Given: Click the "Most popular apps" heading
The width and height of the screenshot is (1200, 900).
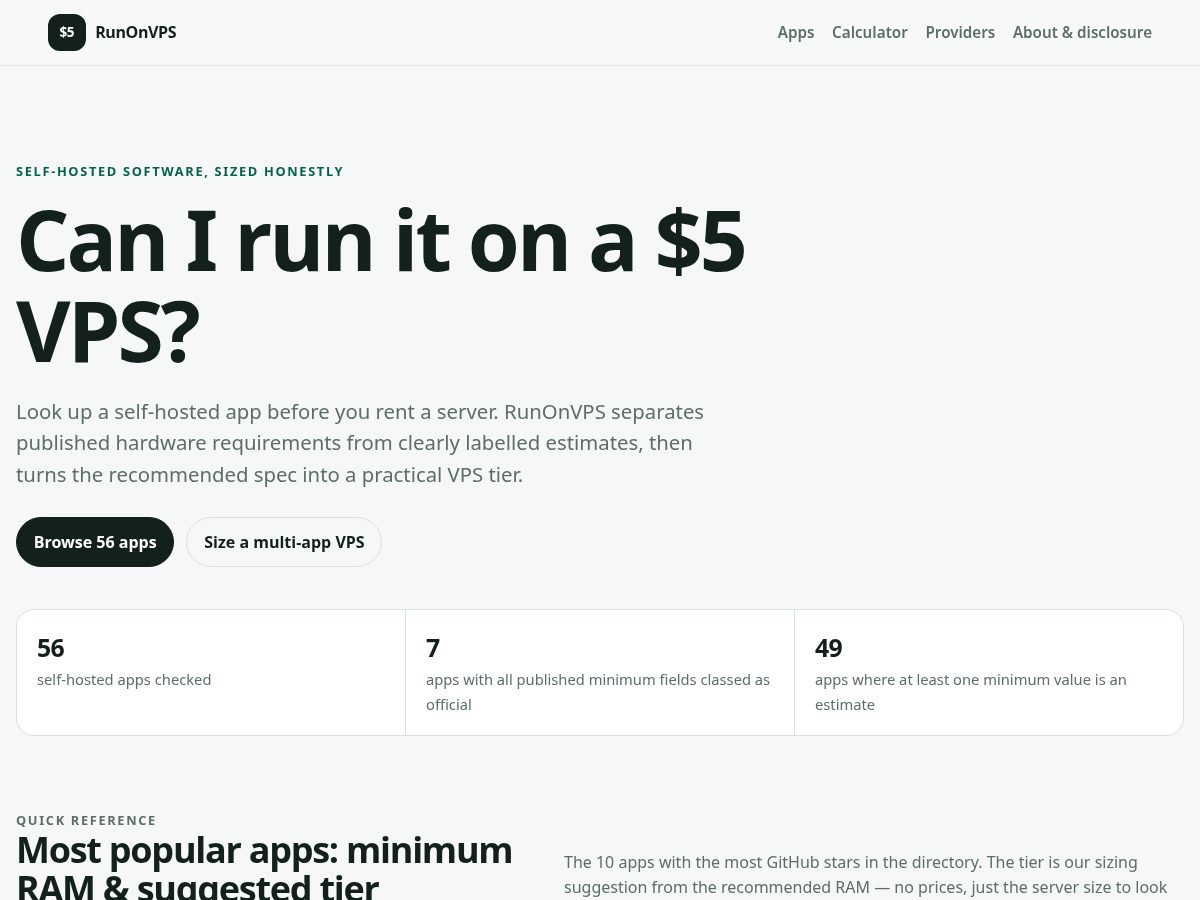Looking at the screenshot, I should (x=264, y=868).
